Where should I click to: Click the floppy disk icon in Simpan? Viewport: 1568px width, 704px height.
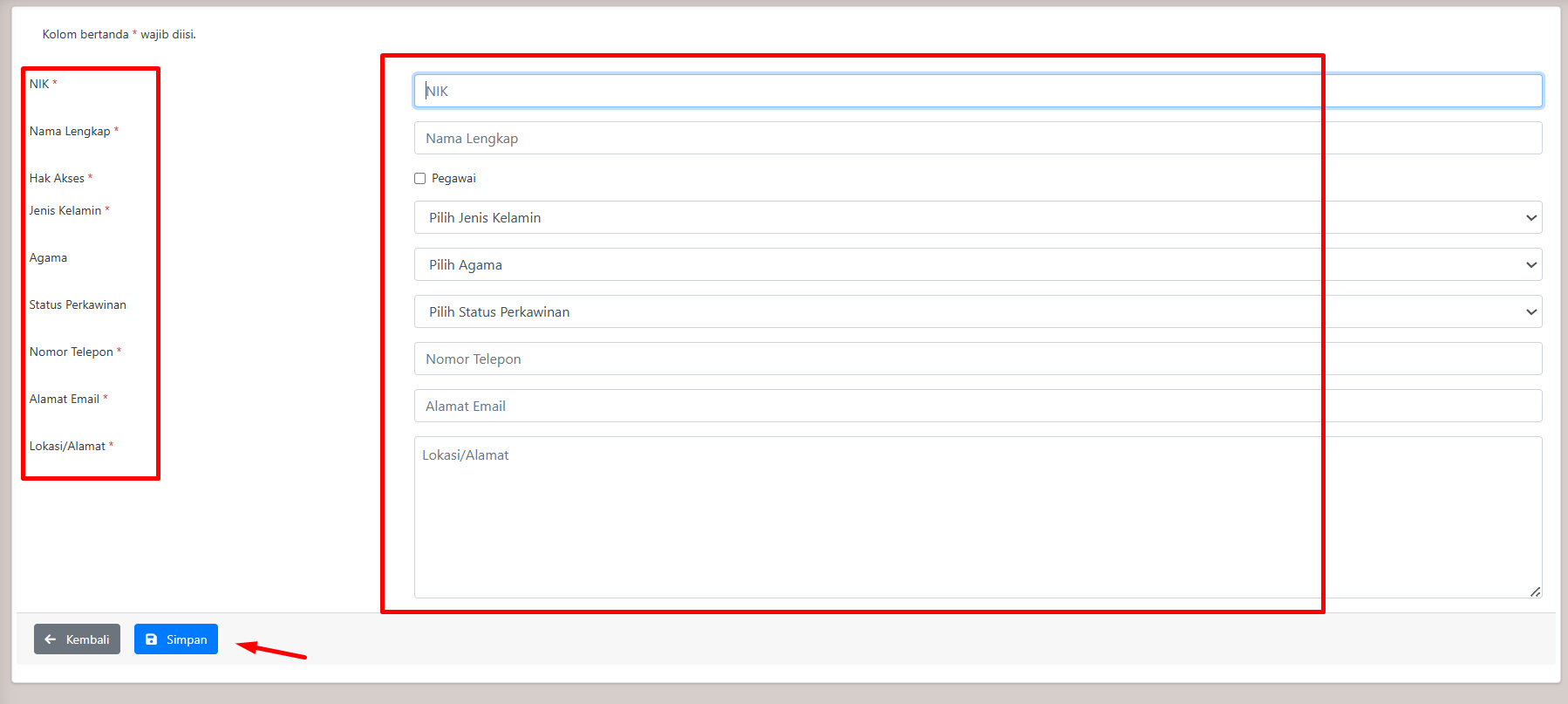[x=152, y=639]
